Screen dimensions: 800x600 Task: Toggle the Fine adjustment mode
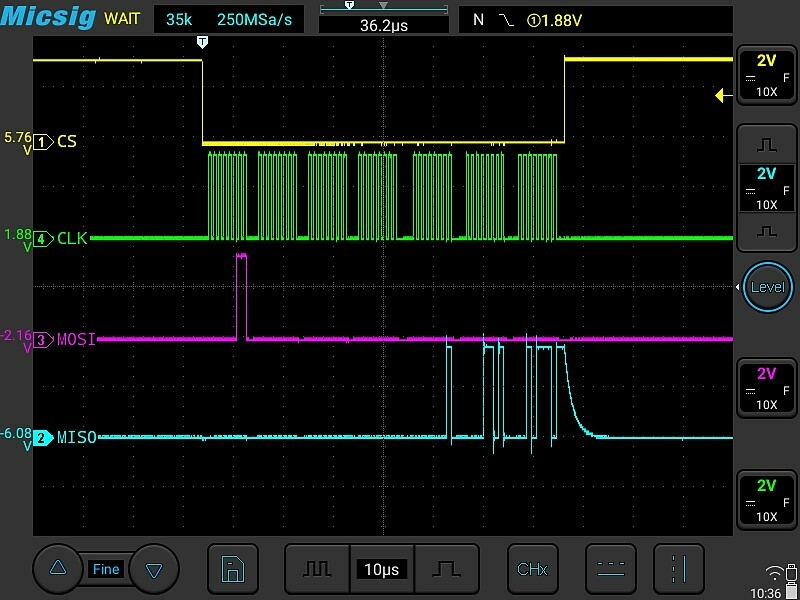[x=105, y=569]
